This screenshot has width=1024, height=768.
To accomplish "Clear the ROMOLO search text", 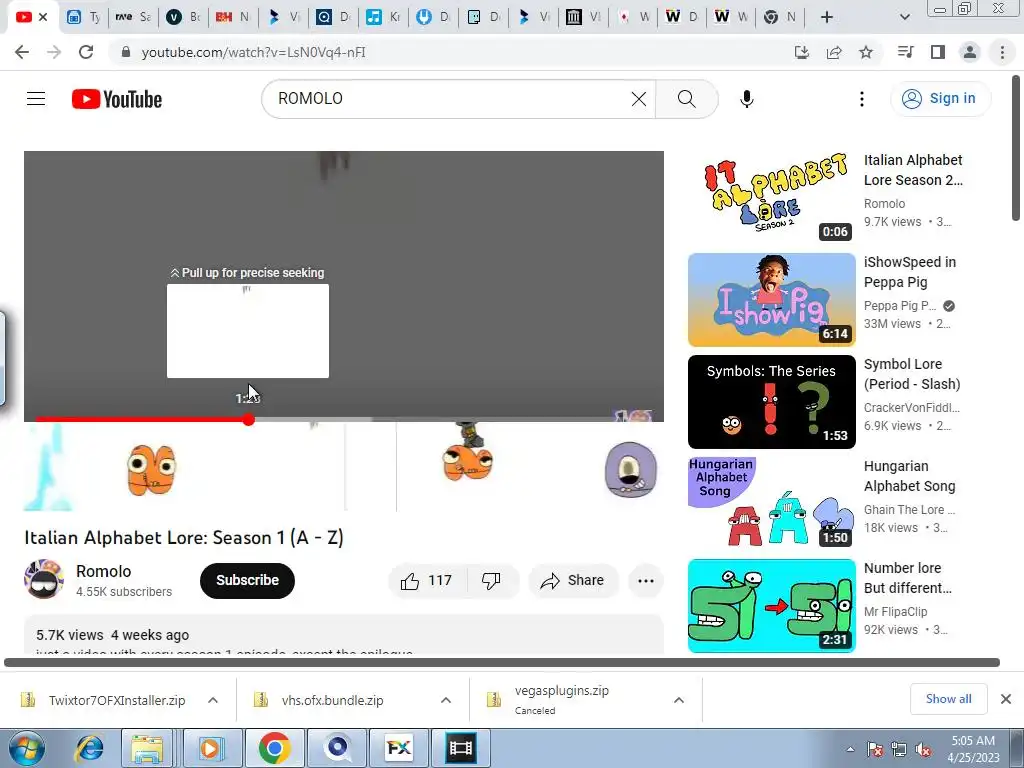I will point(639,99).
